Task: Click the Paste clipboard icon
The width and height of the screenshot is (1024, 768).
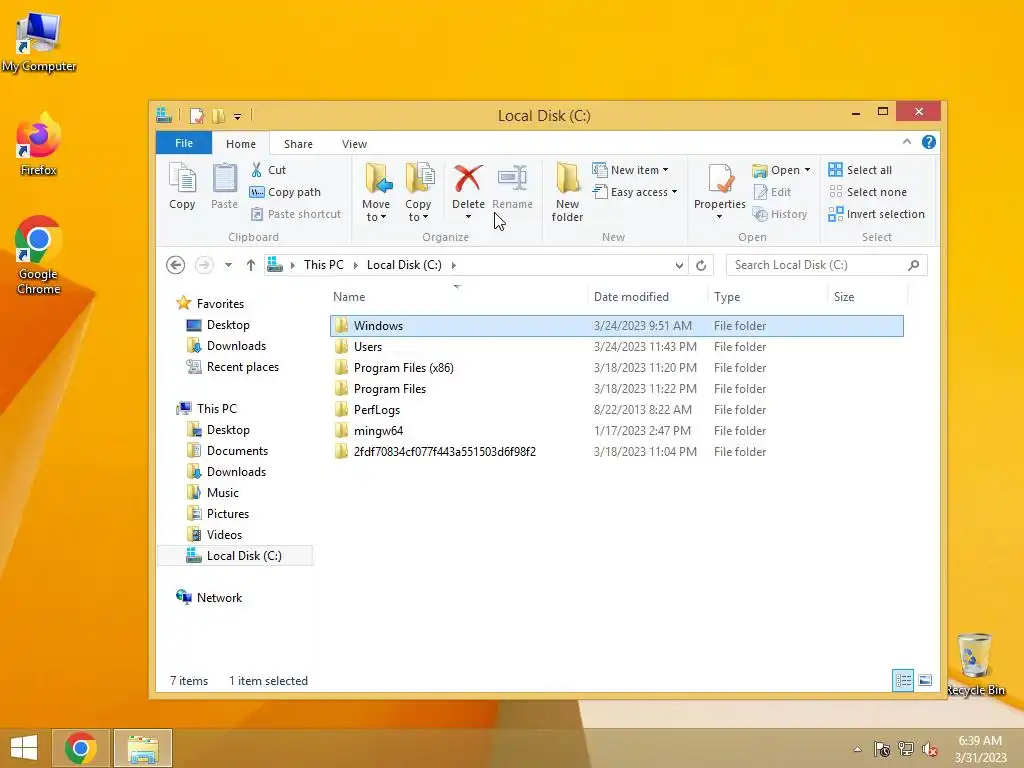Action: [x=224, y=178]
